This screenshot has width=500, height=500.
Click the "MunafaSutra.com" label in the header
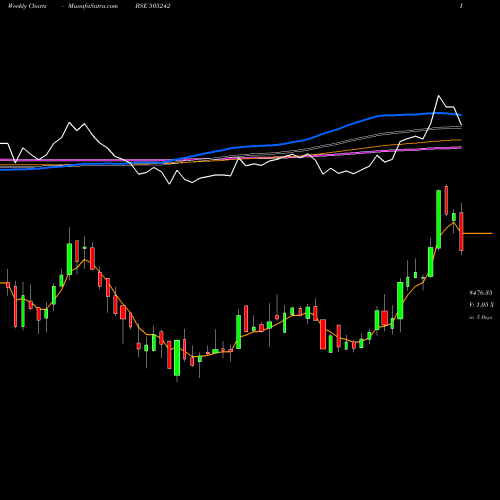pos(93,6)
